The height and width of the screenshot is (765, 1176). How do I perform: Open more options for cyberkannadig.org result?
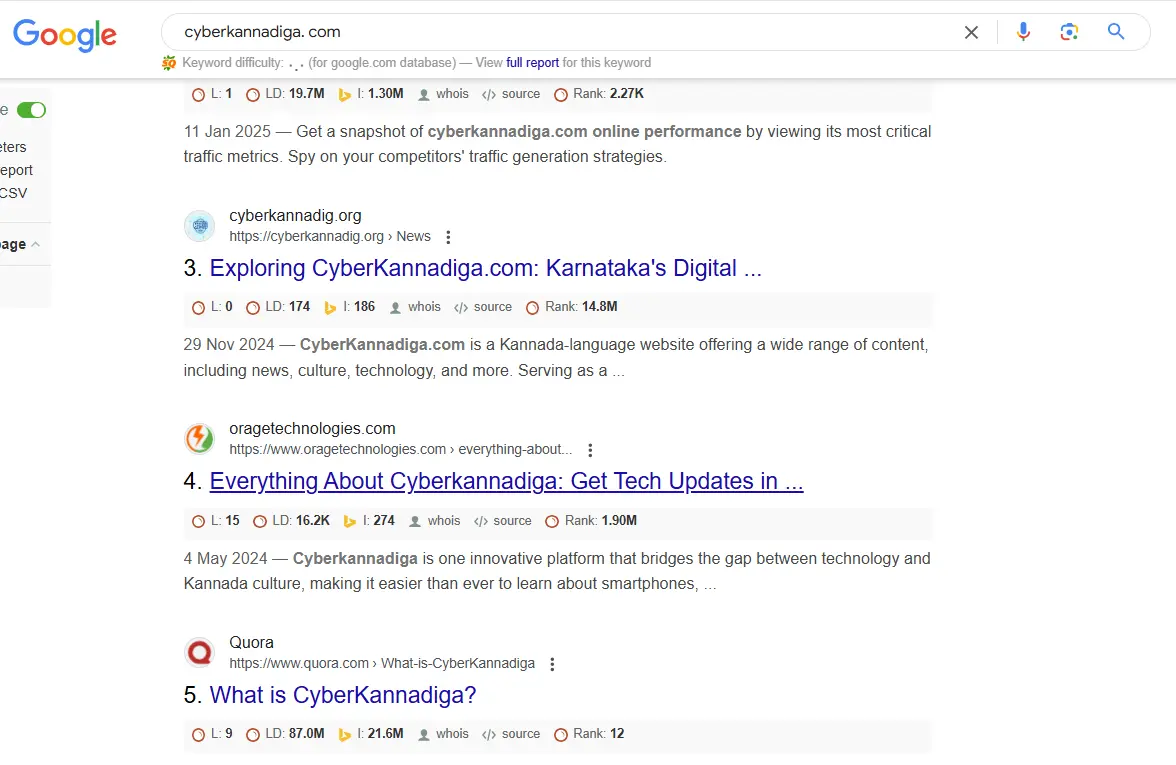(x=448, y=237)
